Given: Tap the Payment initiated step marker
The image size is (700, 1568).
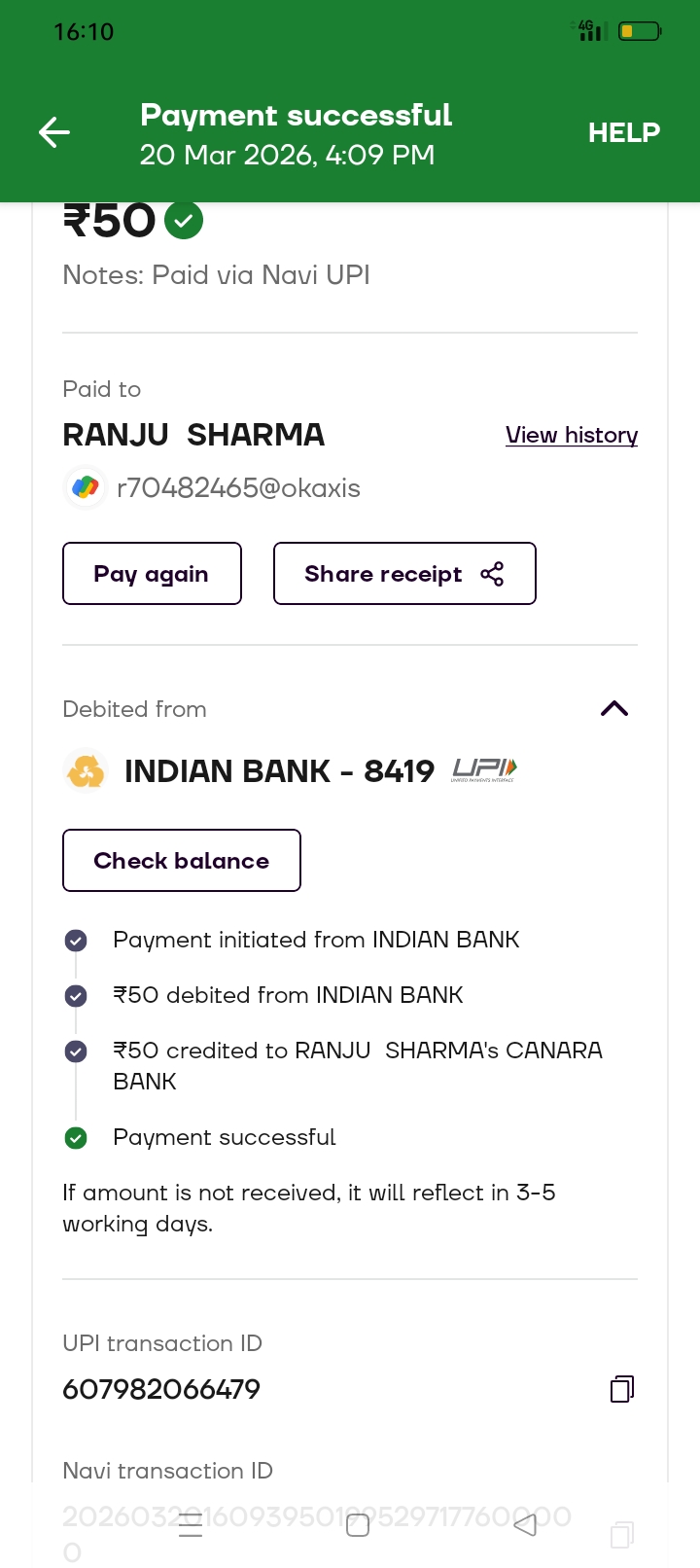Looking at the screenshot, I should point(76,941).
